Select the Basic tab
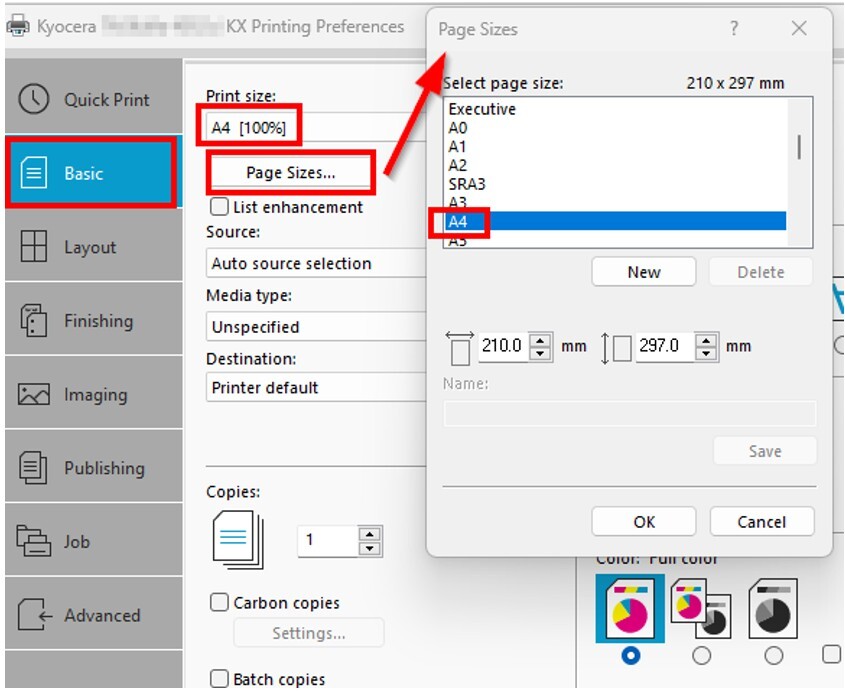 point(94,172)
